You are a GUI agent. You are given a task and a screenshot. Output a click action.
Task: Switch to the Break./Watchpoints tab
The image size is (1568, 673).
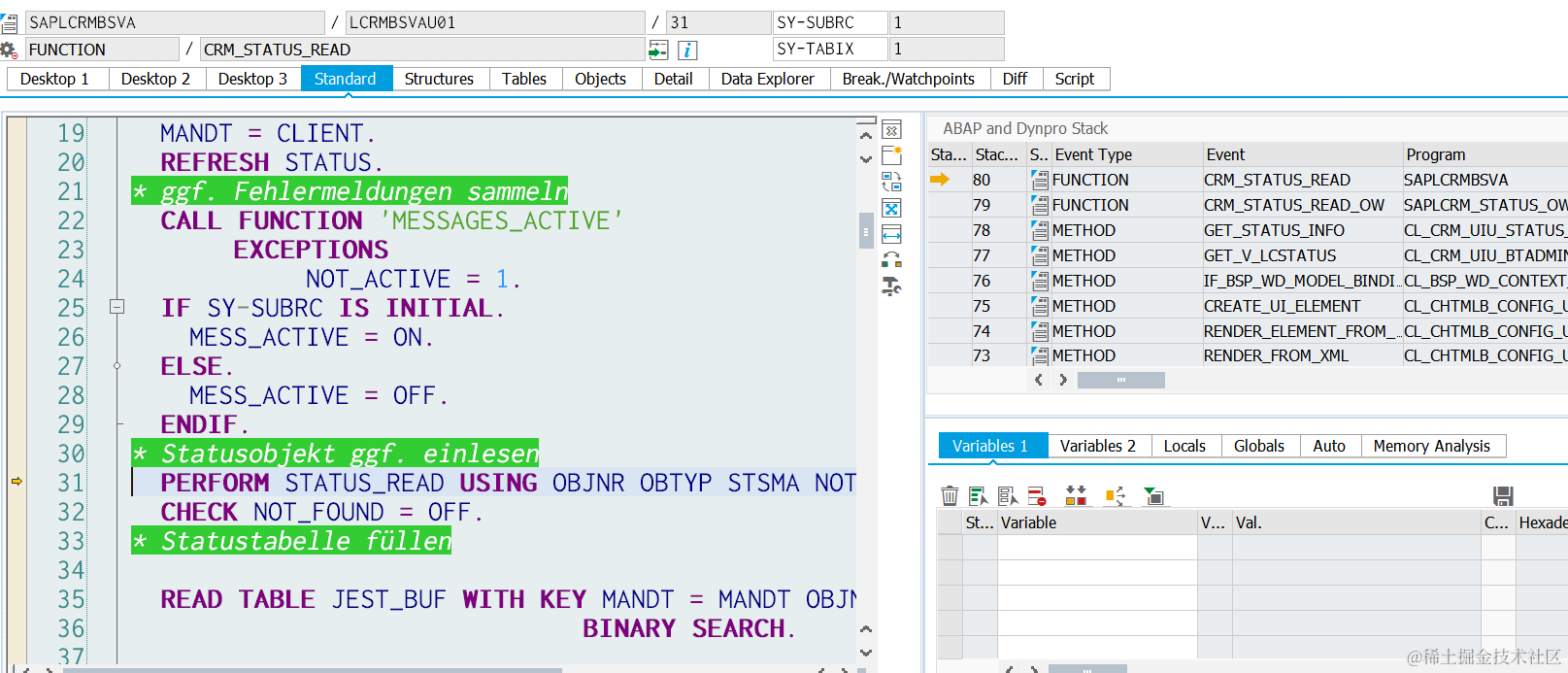coord(909,79)
